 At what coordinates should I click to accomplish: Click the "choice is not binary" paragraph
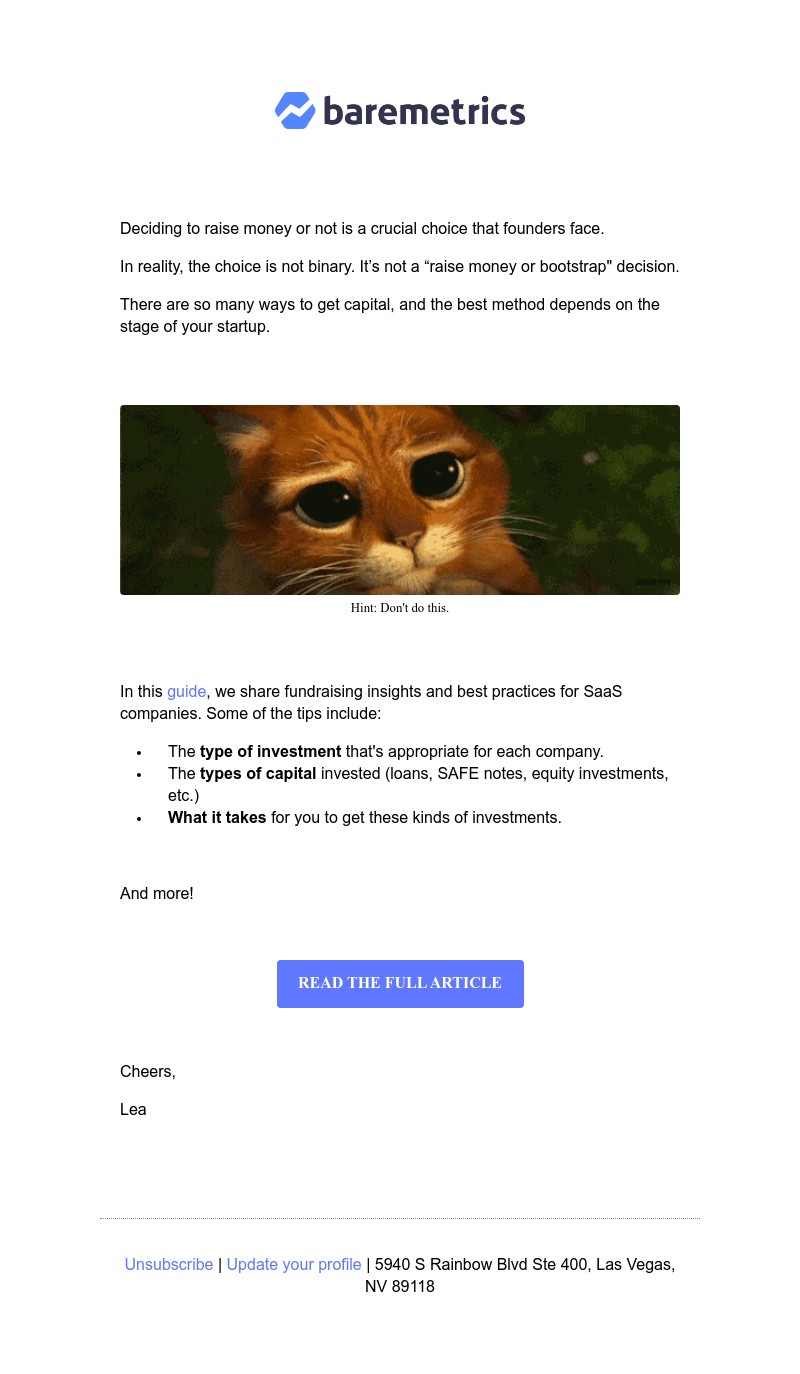(x=400, y=267)
